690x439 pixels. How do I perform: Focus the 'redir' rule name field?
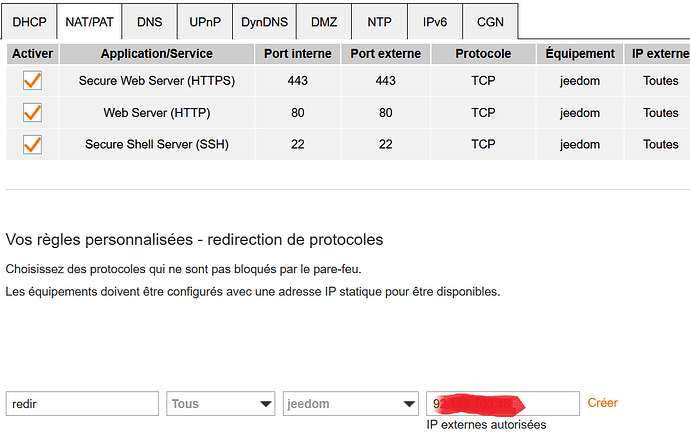click(x=83, y=404)
